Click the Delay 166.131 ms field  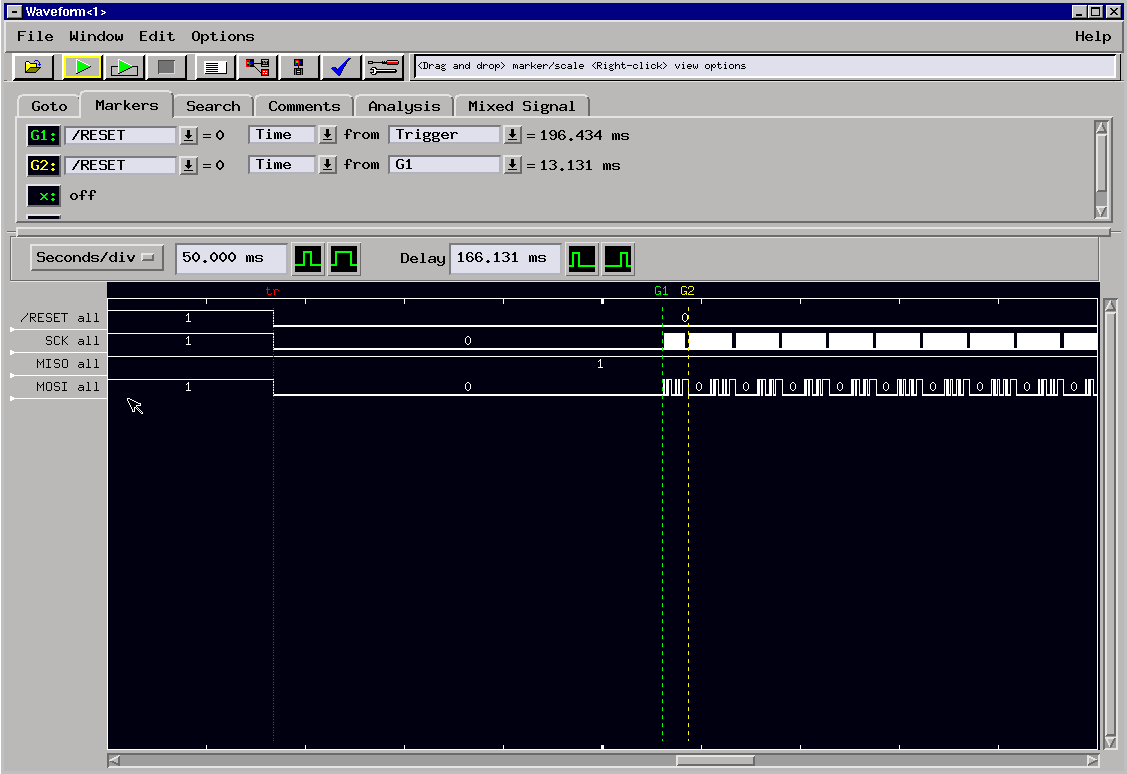(505, 258)
